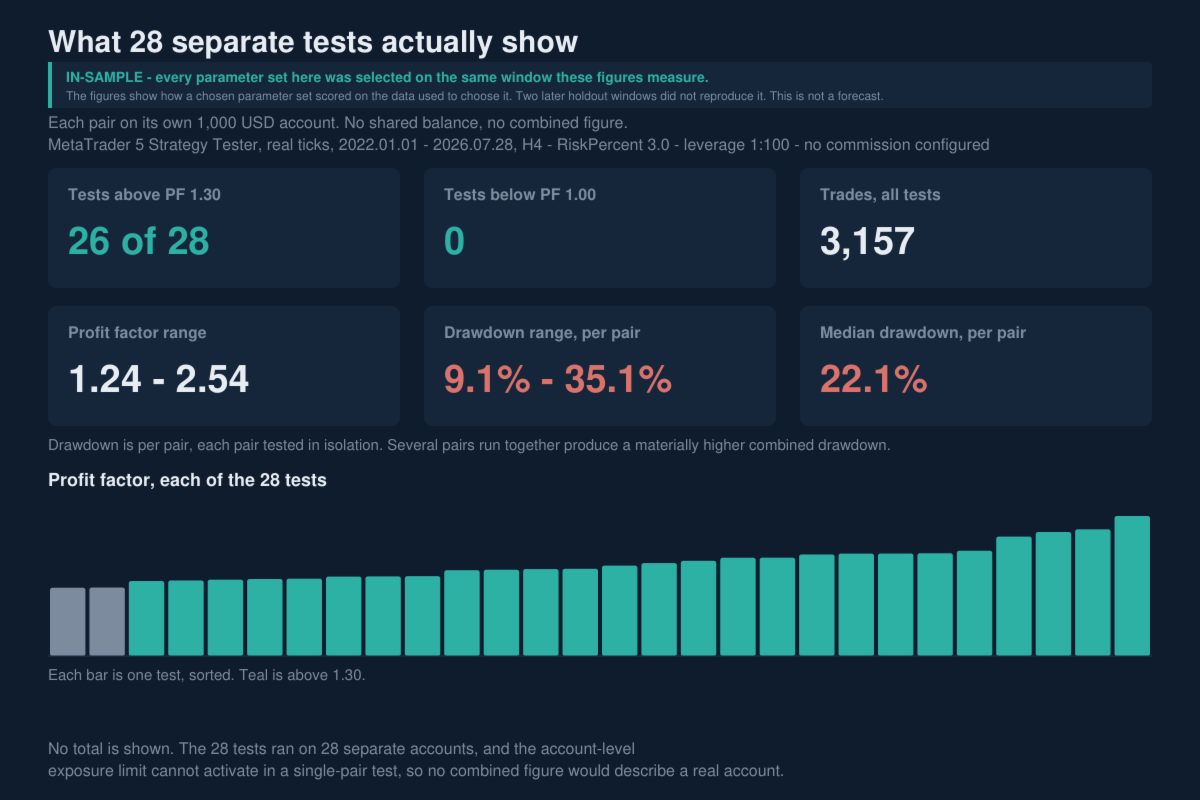The image size is (1200, 800).
Task: Click the 'Profit factor, each of the 28 tests' heading
Action: 187,480
